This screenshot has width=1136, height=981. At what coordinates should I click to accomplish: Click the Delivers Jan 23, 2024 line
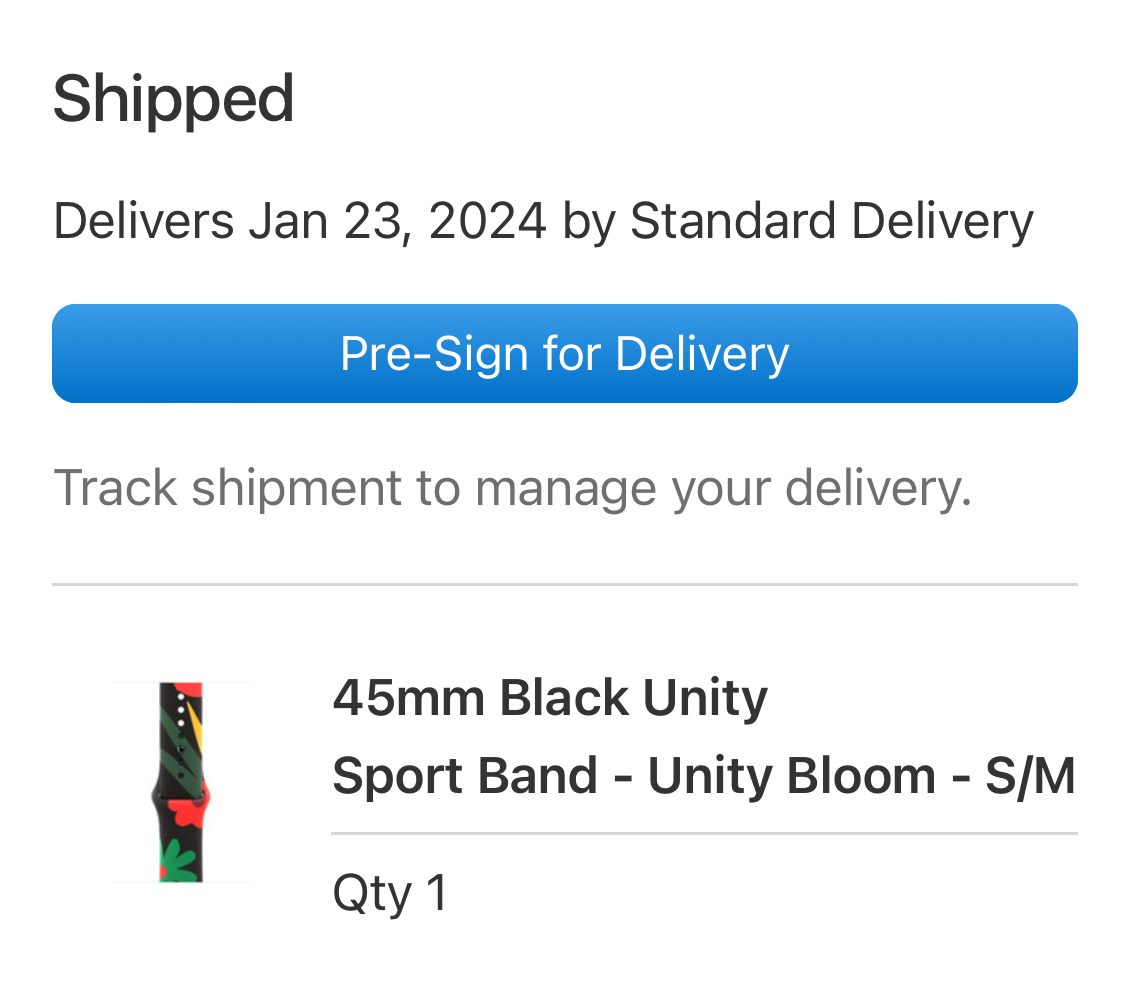[543, 221]
